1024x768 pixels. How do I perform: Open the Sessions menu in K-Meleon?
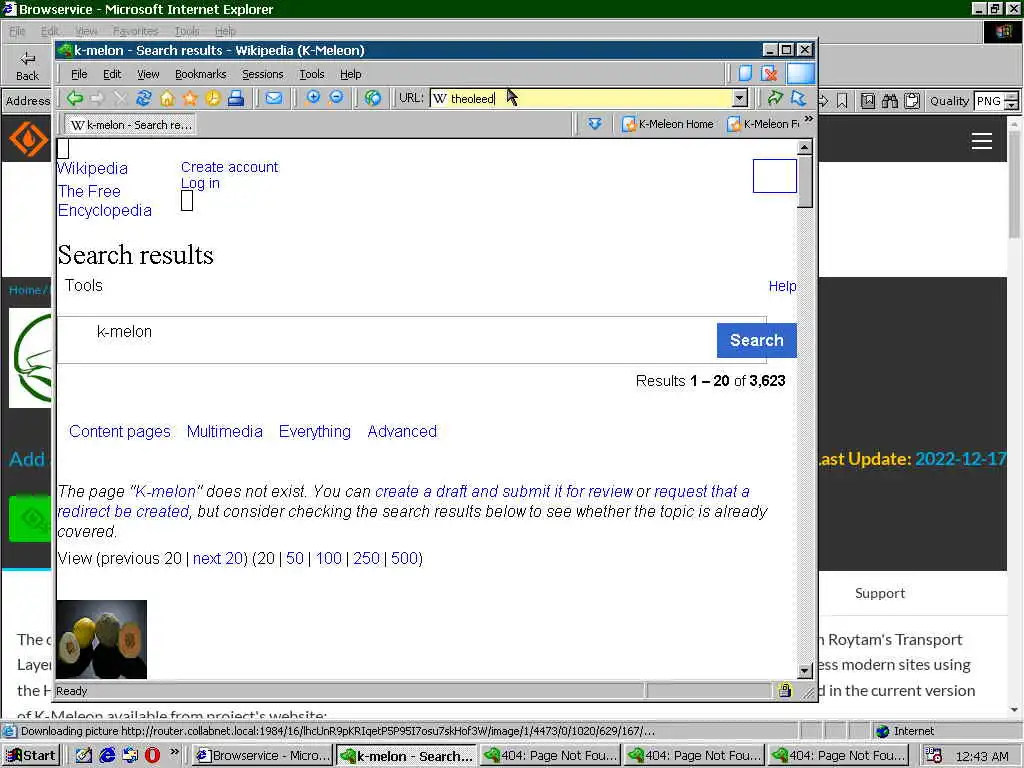coord(263,74)
